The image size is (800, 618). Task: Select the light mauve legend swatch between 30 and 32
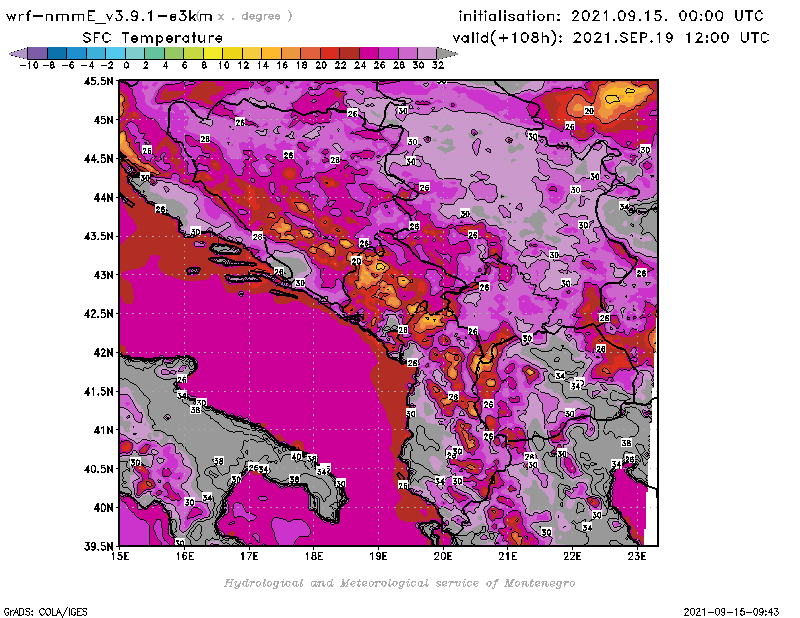click(x=428, y=53)
